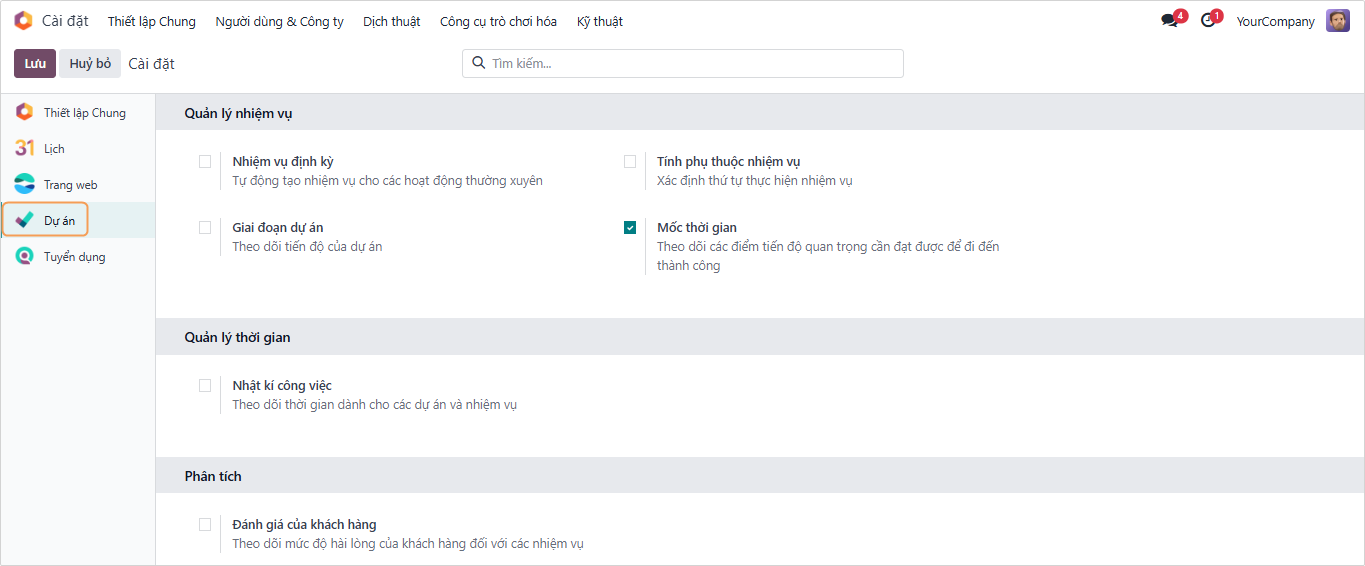
Task: Select the Lịch calendar icon in sidebar
Action: pos(24,148)
